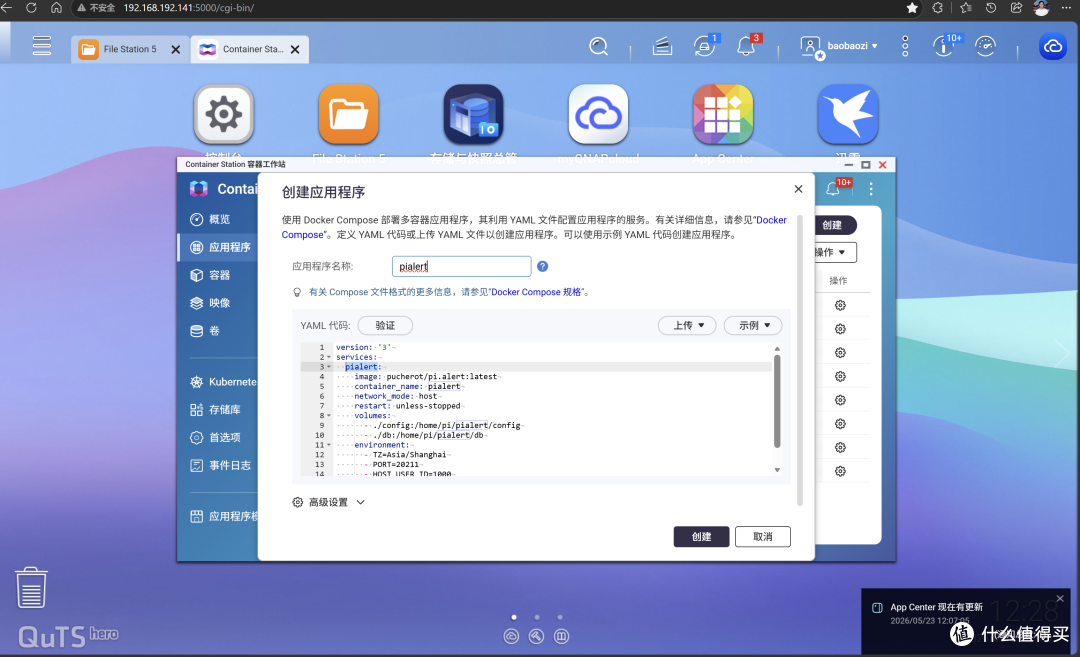Select 应用程序 in Container Station sidebar
The image size is (1080, 657).
coord(218,247)
